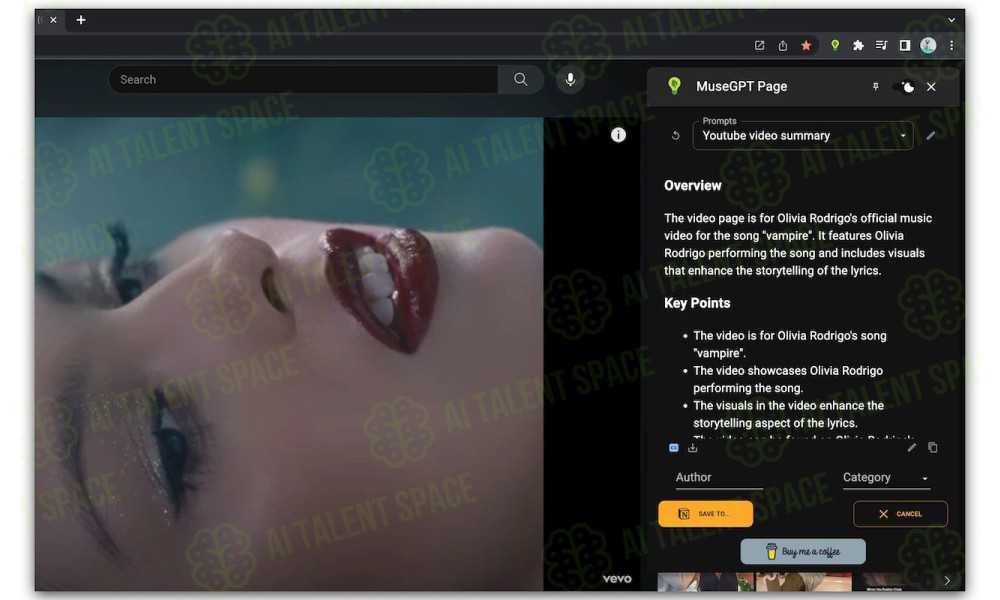Edit the summary text with lower pencil

[x=911, y=448]
